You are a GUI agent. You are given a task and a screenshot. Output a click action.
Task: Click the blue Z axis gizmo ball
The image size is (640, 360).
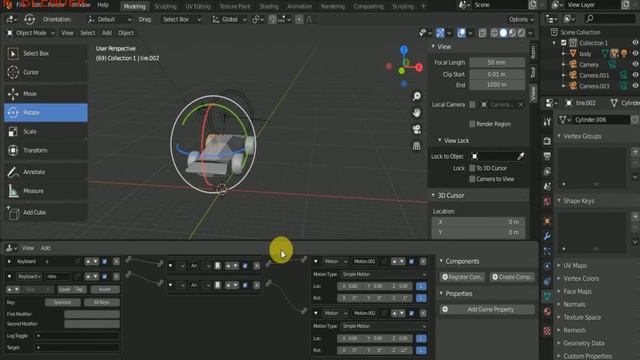click(x=404, y=50)
